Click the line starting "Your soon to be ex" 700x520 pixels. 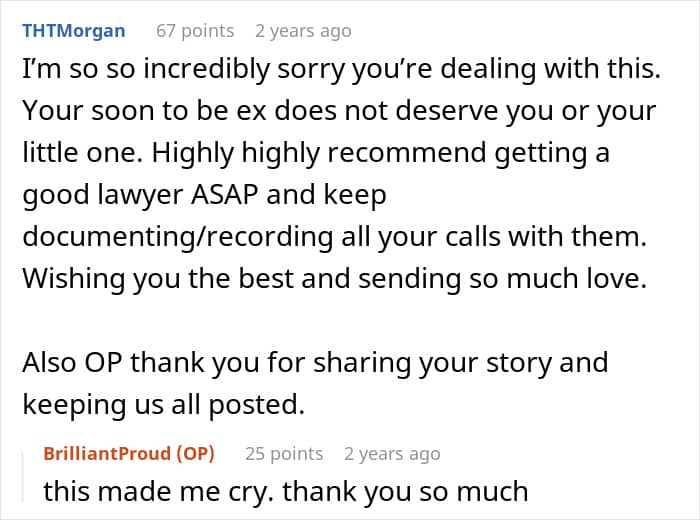(339, 111)
